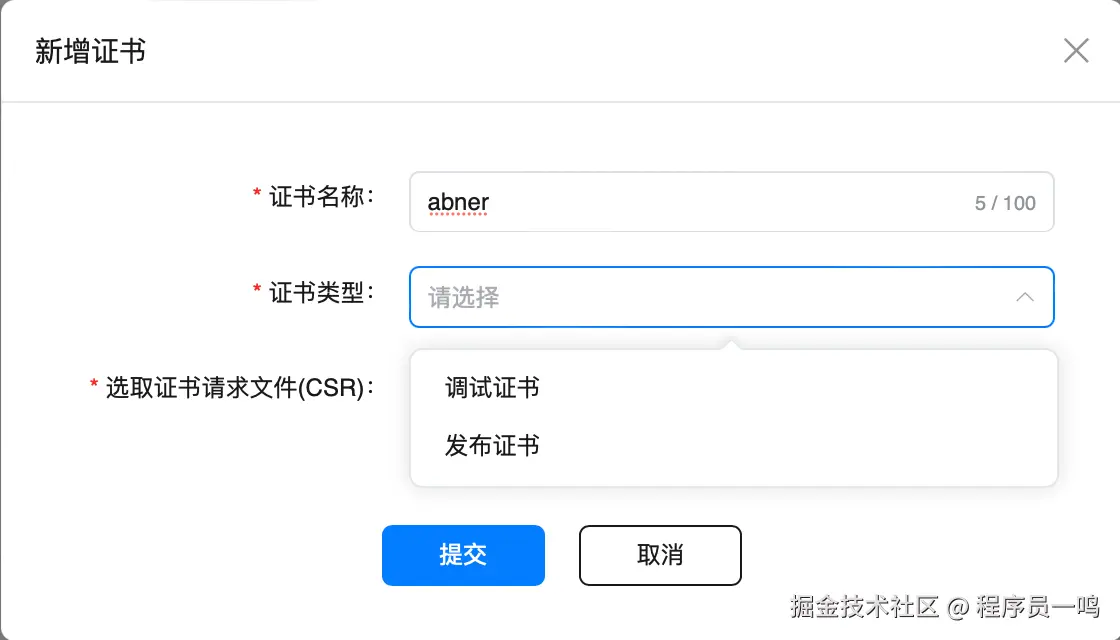The width and height of the screenshot is (1120, 640).
Task: Click the 掘金技术社区 watermark text
Action: 865,606
